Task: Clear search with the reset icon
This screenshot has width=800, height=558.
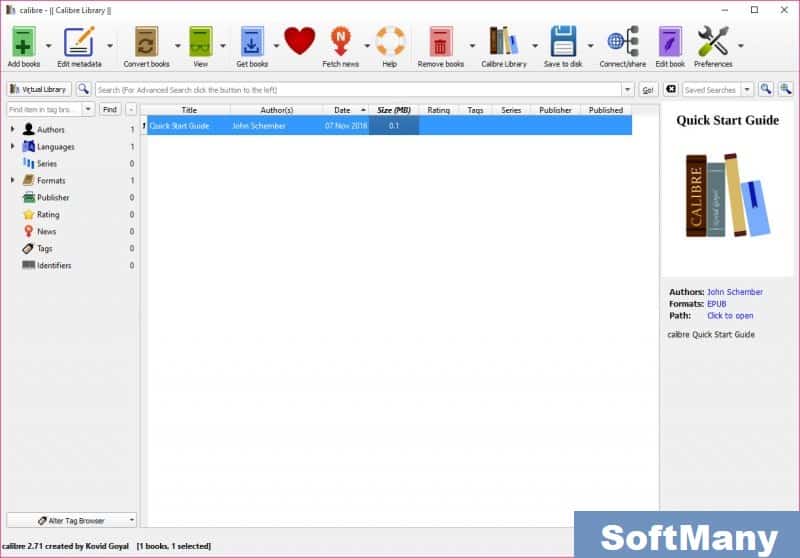Action: [x=671, y=89]
